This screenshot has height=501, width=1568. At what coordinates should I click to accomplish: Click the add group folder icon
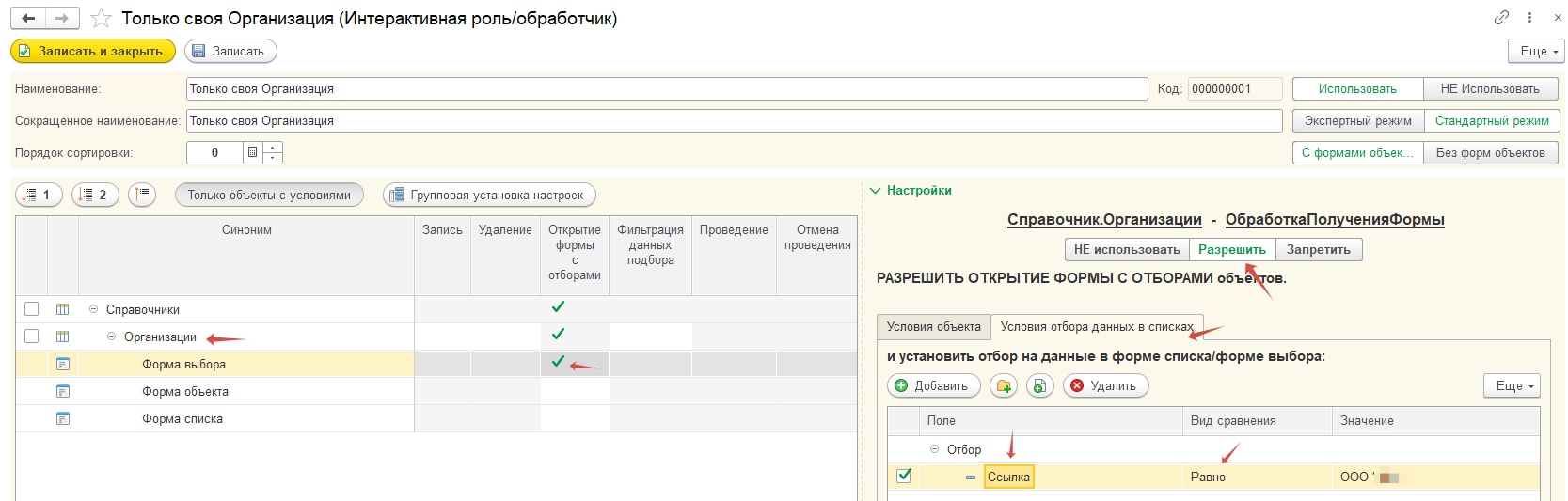pyautogui.click(x=1004, y=385)
